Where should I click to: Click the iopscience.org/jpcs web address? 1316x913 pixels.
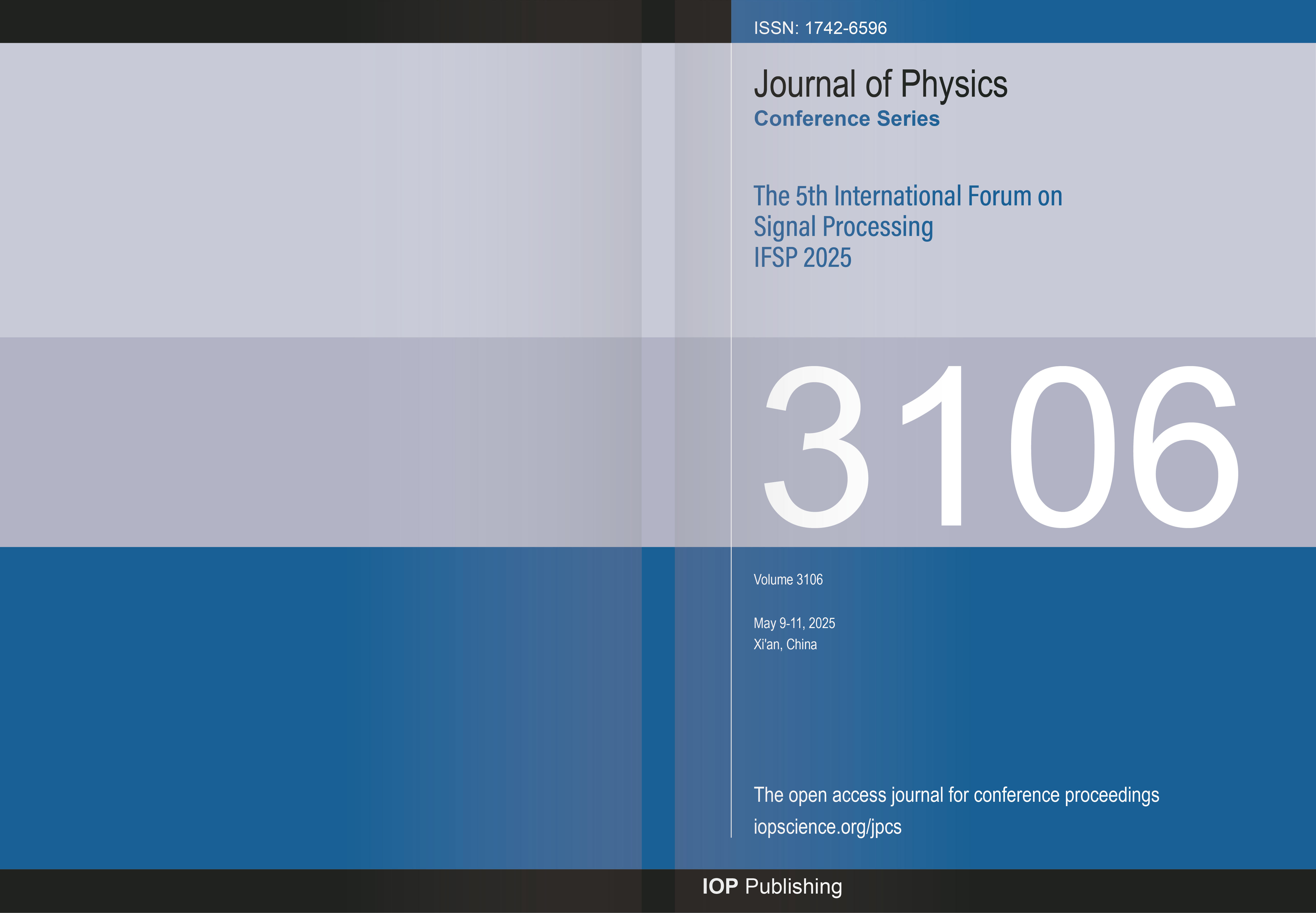827,827
